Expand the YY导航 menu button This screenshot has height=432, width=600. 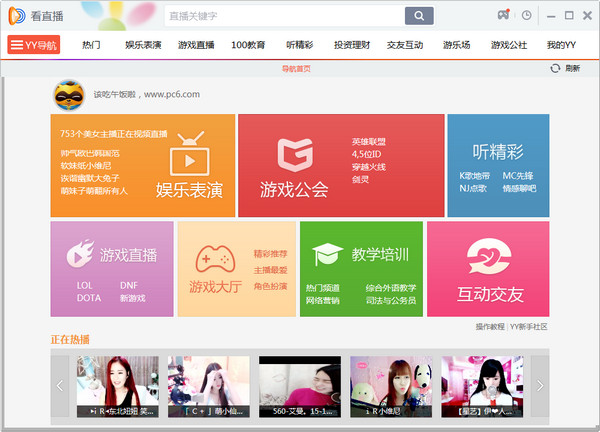34,45
